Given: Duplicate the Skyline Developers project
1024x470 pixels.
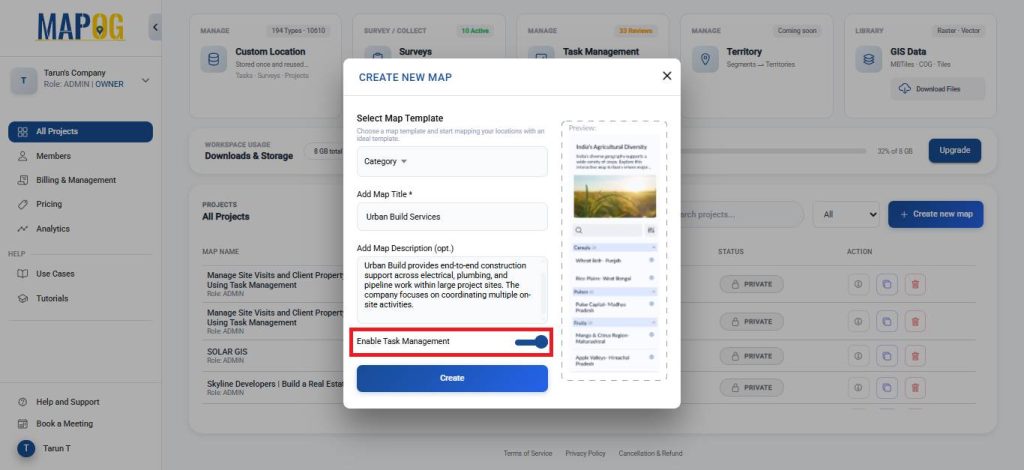Looking at the screenshot, I should click(887, 387).
